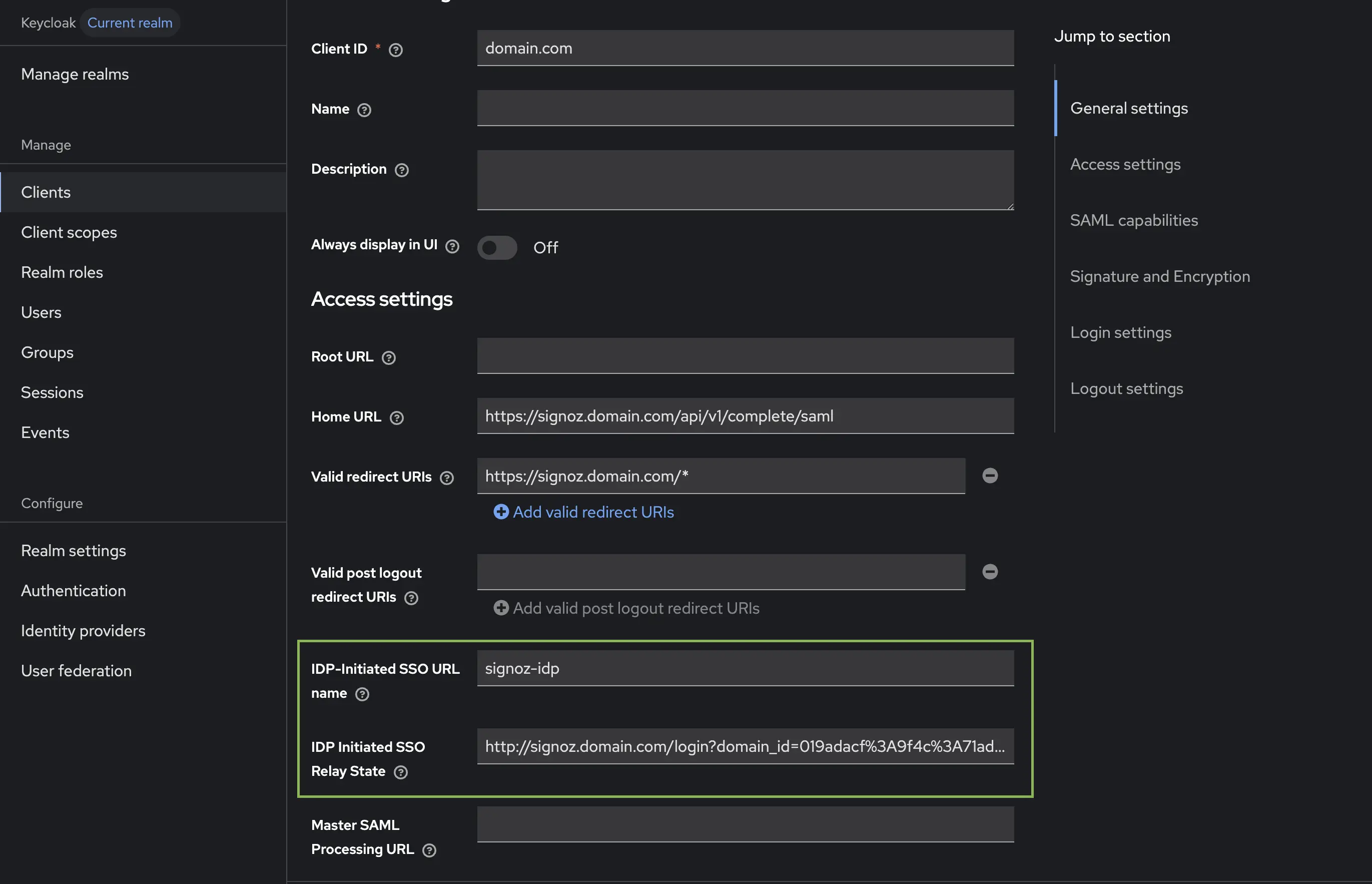Jump to Signature and Encryption section

(1160, 276)
